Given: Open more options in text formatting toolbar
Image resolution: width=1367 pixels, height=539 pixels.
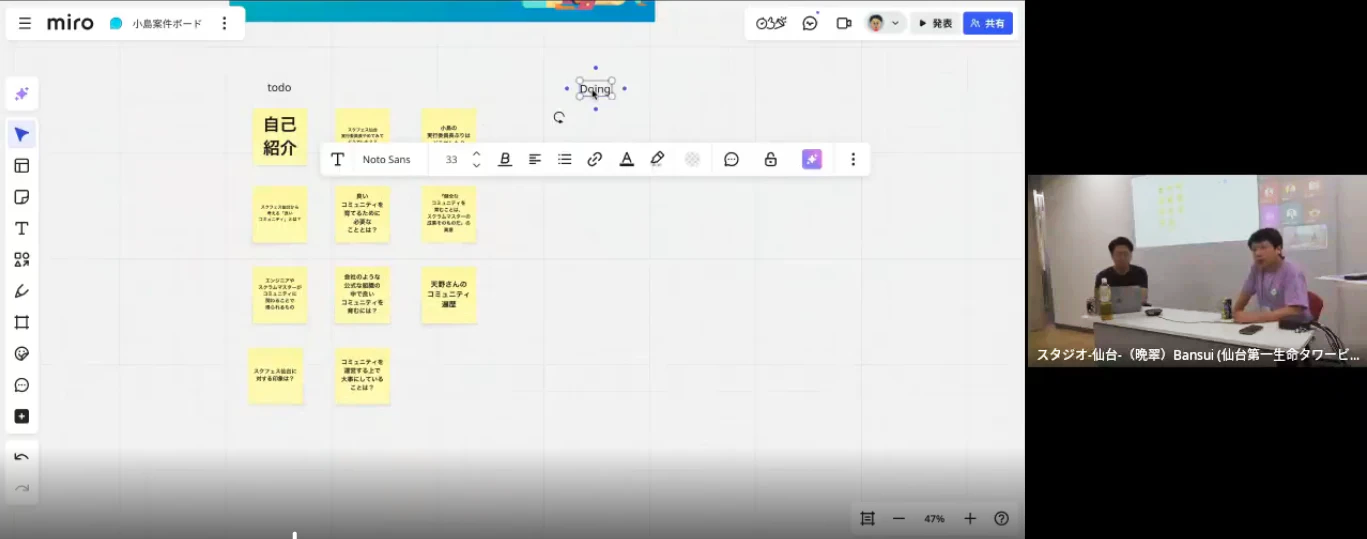Looking at the screenshot, I should click(852, 159).
